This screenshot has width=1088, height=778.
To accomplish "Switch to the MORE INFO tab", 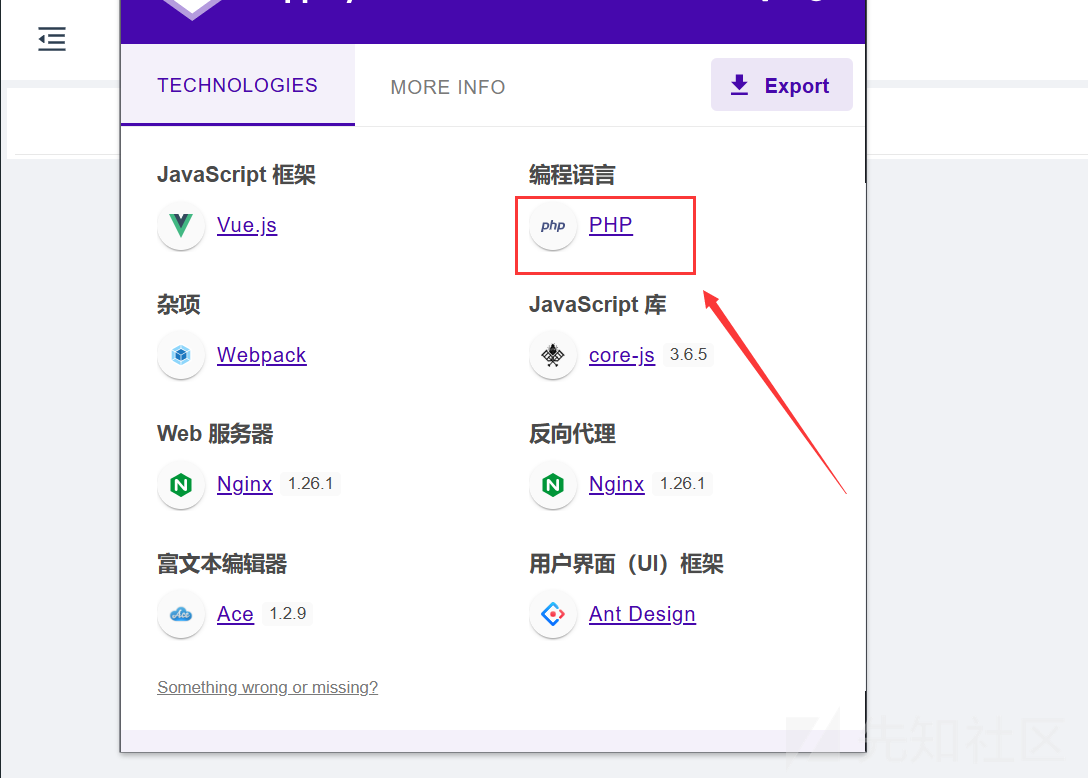I will tap(448, 87).
